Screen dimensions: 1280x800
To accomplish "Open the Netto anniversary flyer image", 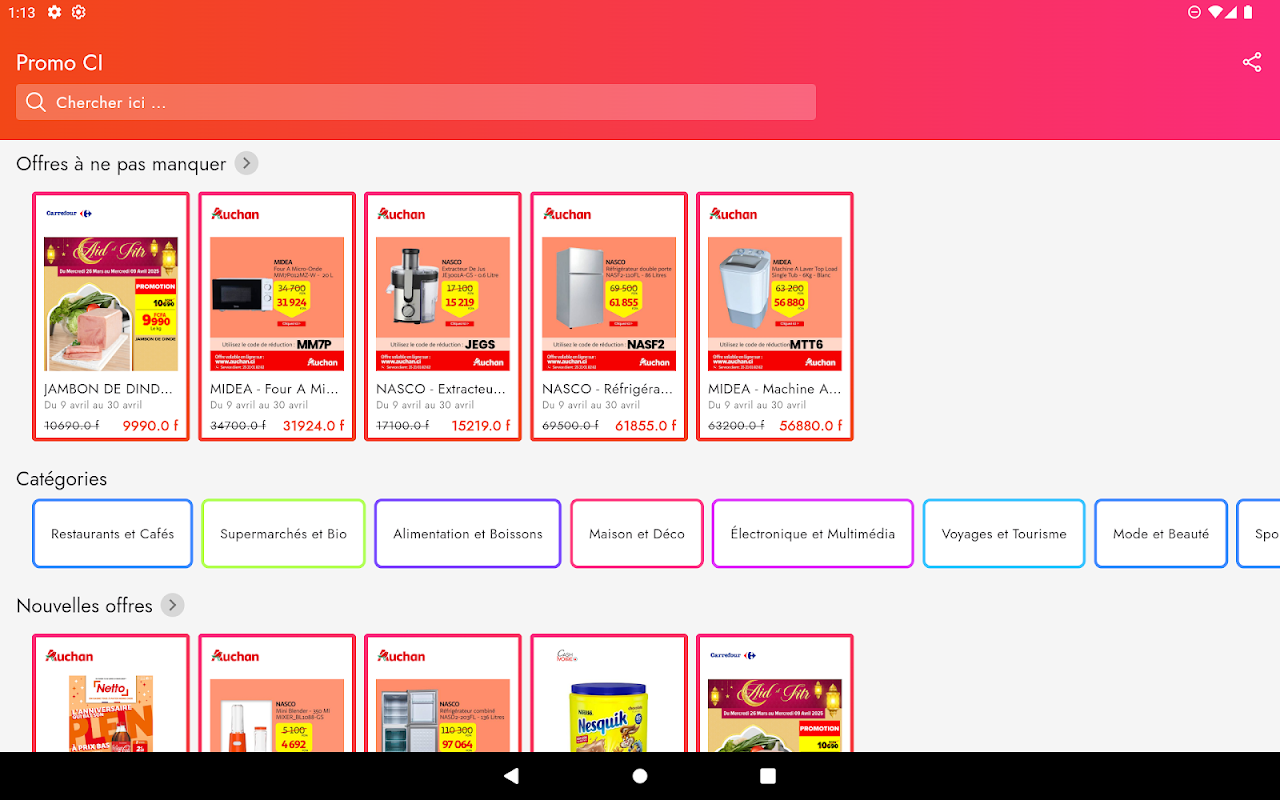I will pos(111,715).
